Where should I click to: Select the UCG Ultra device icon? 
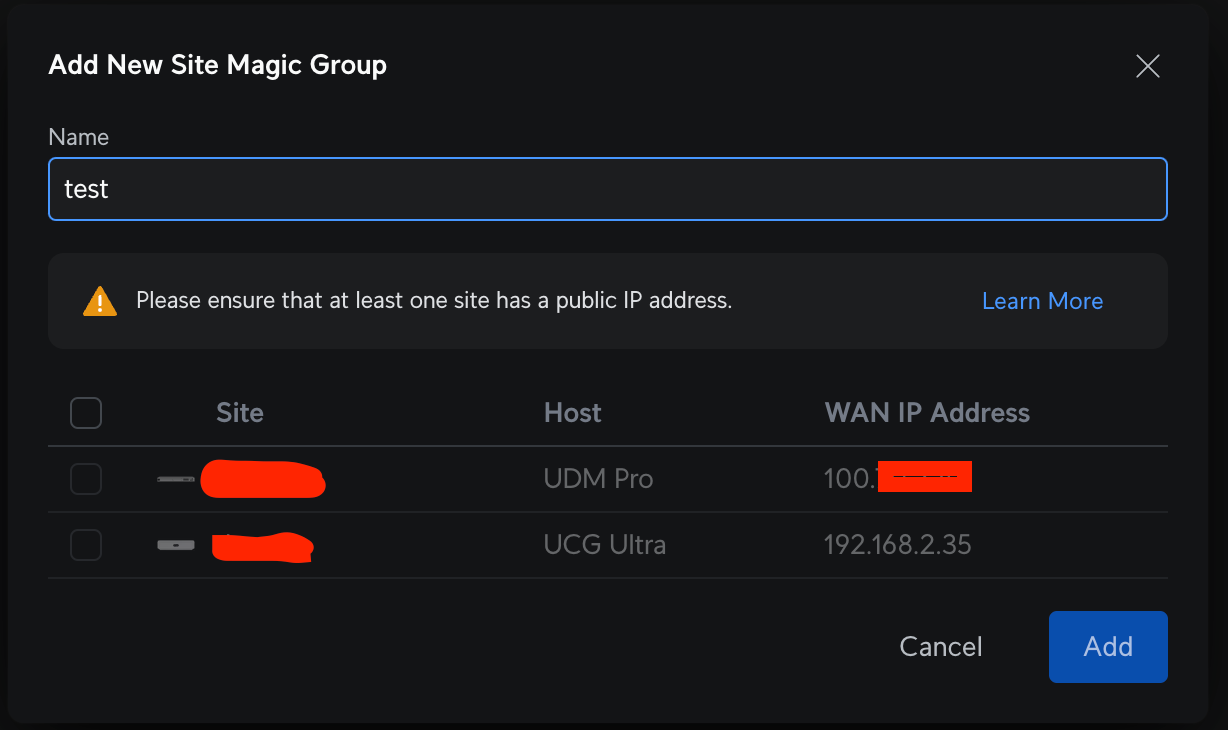[176, 545]
